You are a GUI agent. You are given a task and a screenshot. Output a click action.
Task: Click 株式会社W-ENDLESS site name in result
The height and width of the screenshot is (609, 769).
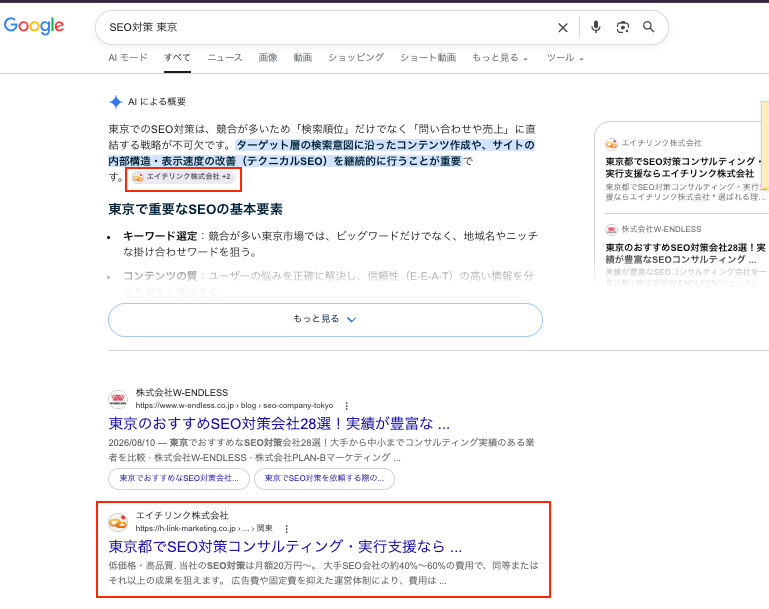[182, 393]
